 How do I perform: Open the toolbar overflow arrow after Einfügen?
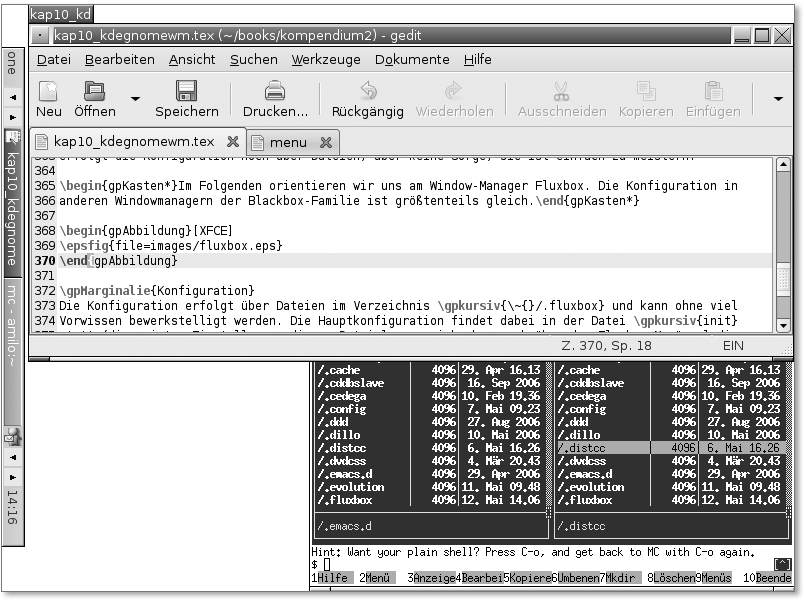tap(779, 100)
